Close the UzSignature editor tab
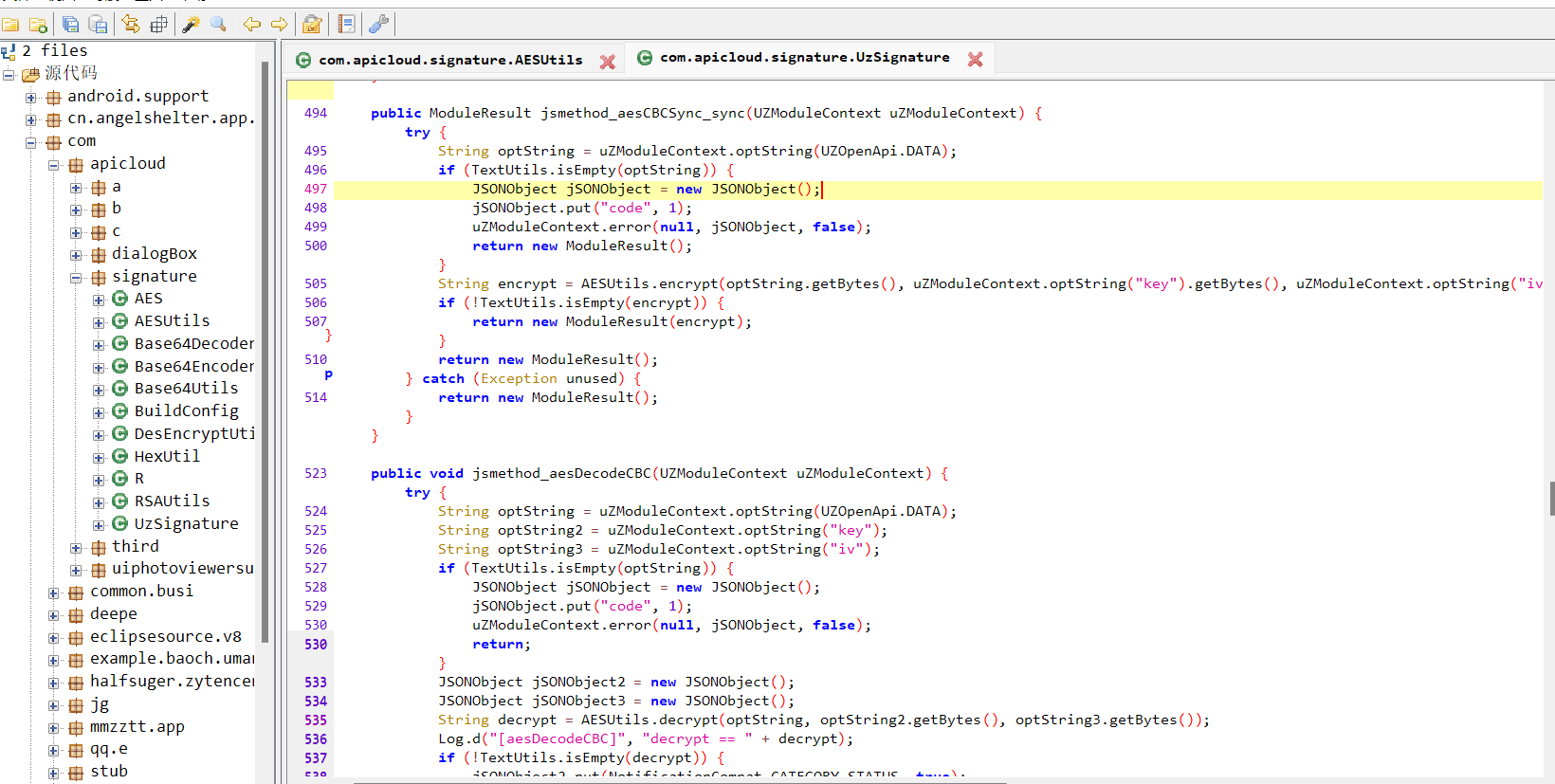 tap(975, 59)
